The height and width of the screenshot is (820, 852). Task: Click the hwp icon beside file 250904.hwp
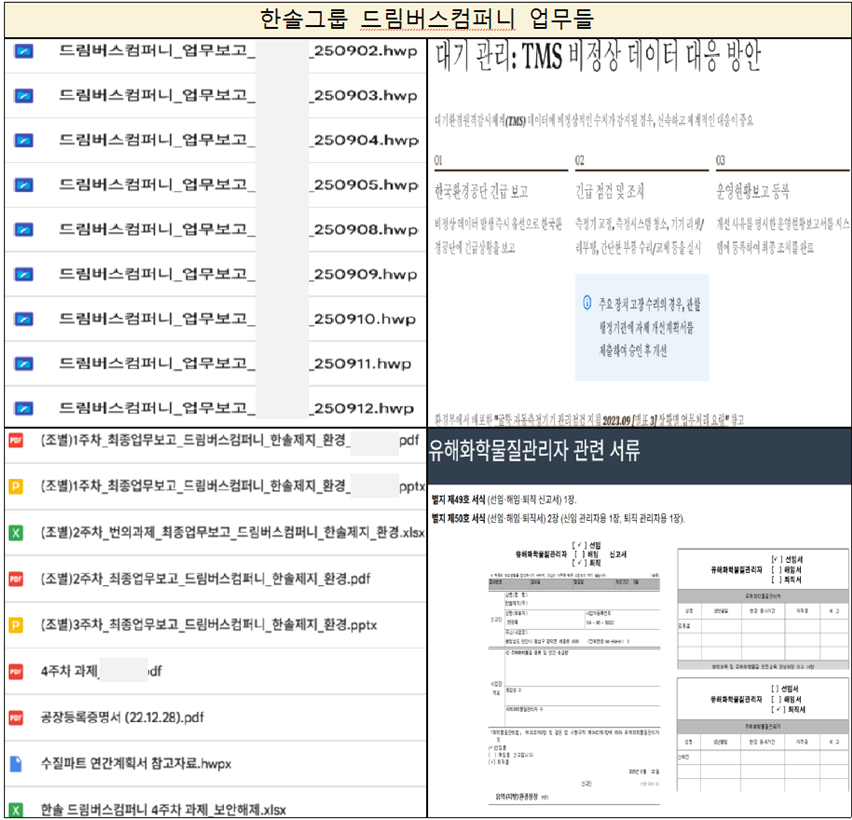[23, 141]
